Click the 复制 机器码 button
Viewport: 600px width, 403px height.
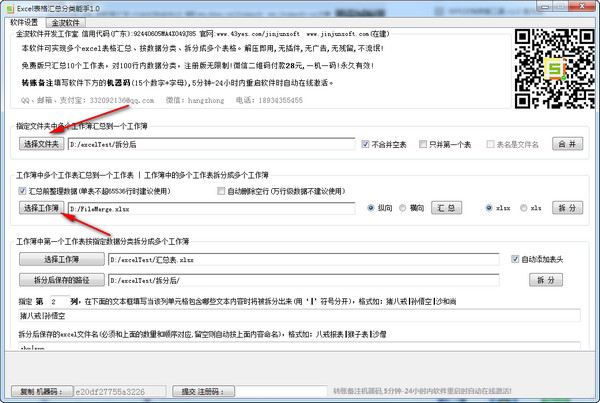point(41,391)
